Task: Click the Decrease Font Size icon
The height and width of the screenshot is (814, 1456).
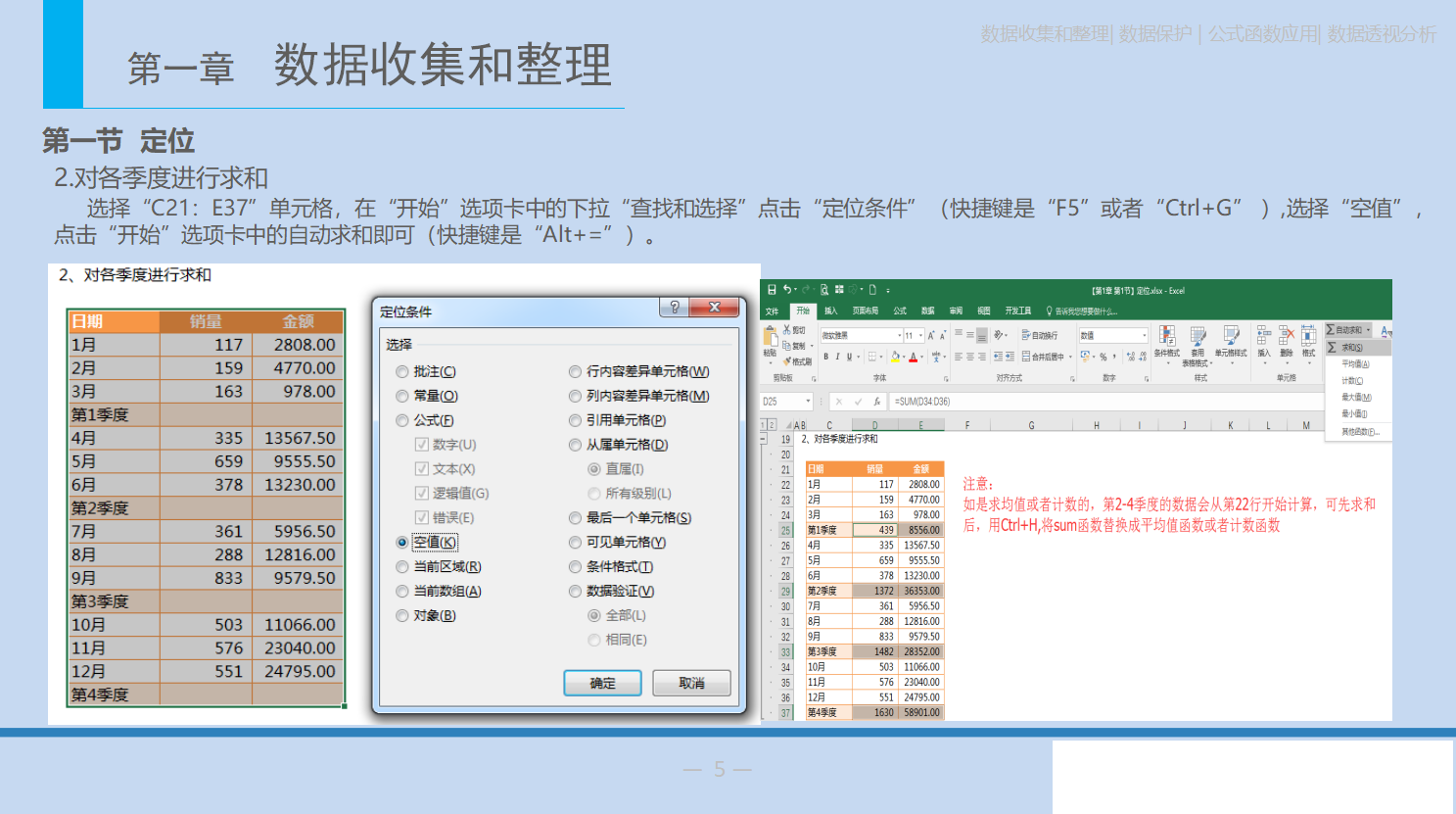Action: click(x=943, y=335)
